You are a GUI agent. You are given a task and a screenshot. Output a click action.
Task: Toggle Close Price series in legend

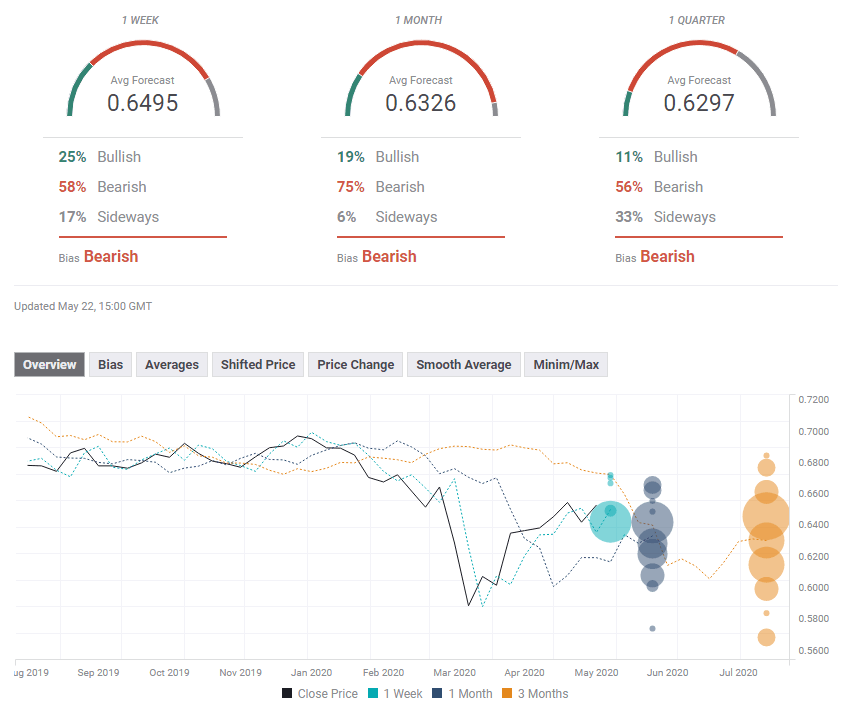click(x=319, y=693)
